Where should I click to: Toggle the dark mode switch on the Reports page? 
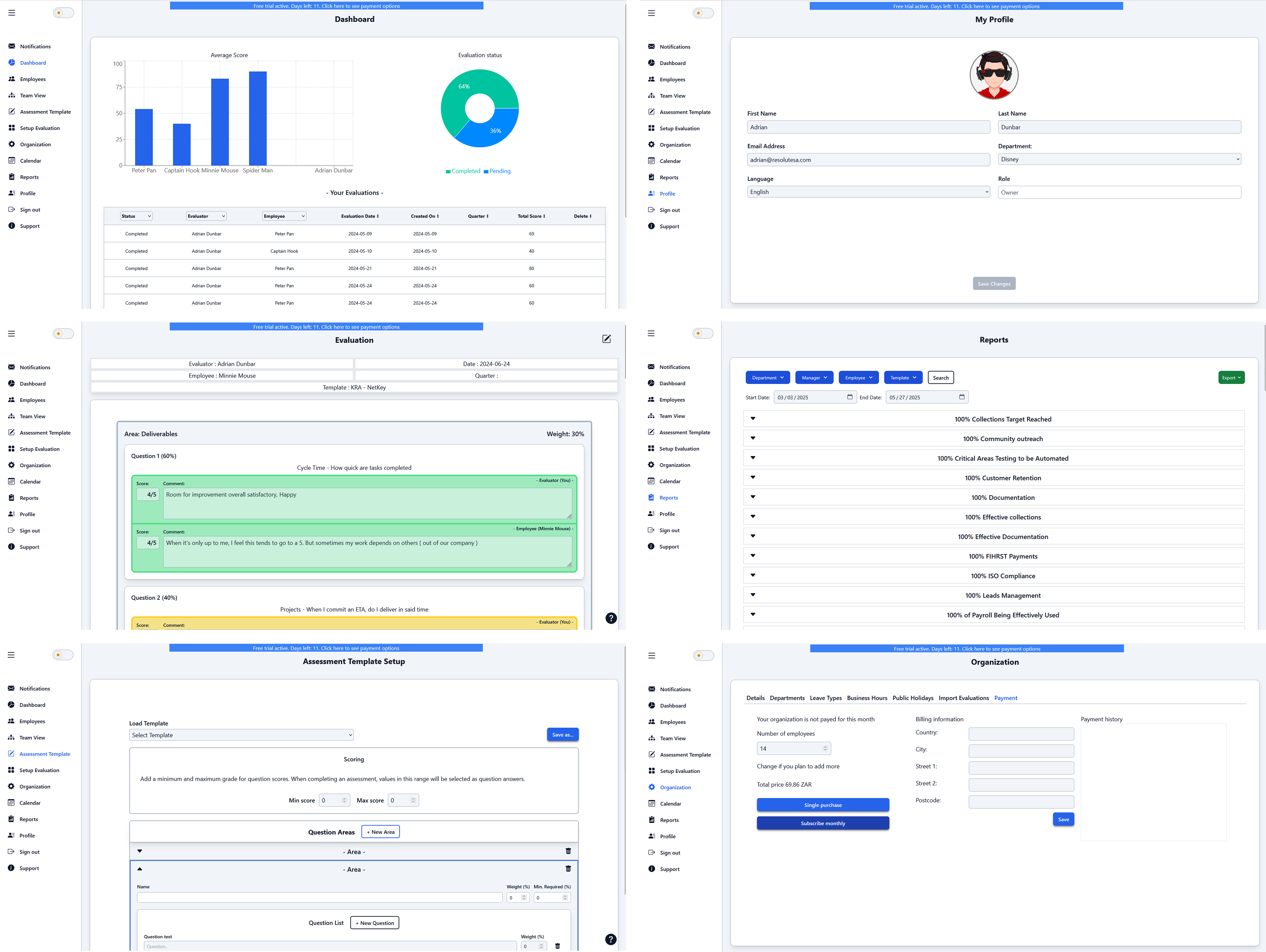pos(703,333)
